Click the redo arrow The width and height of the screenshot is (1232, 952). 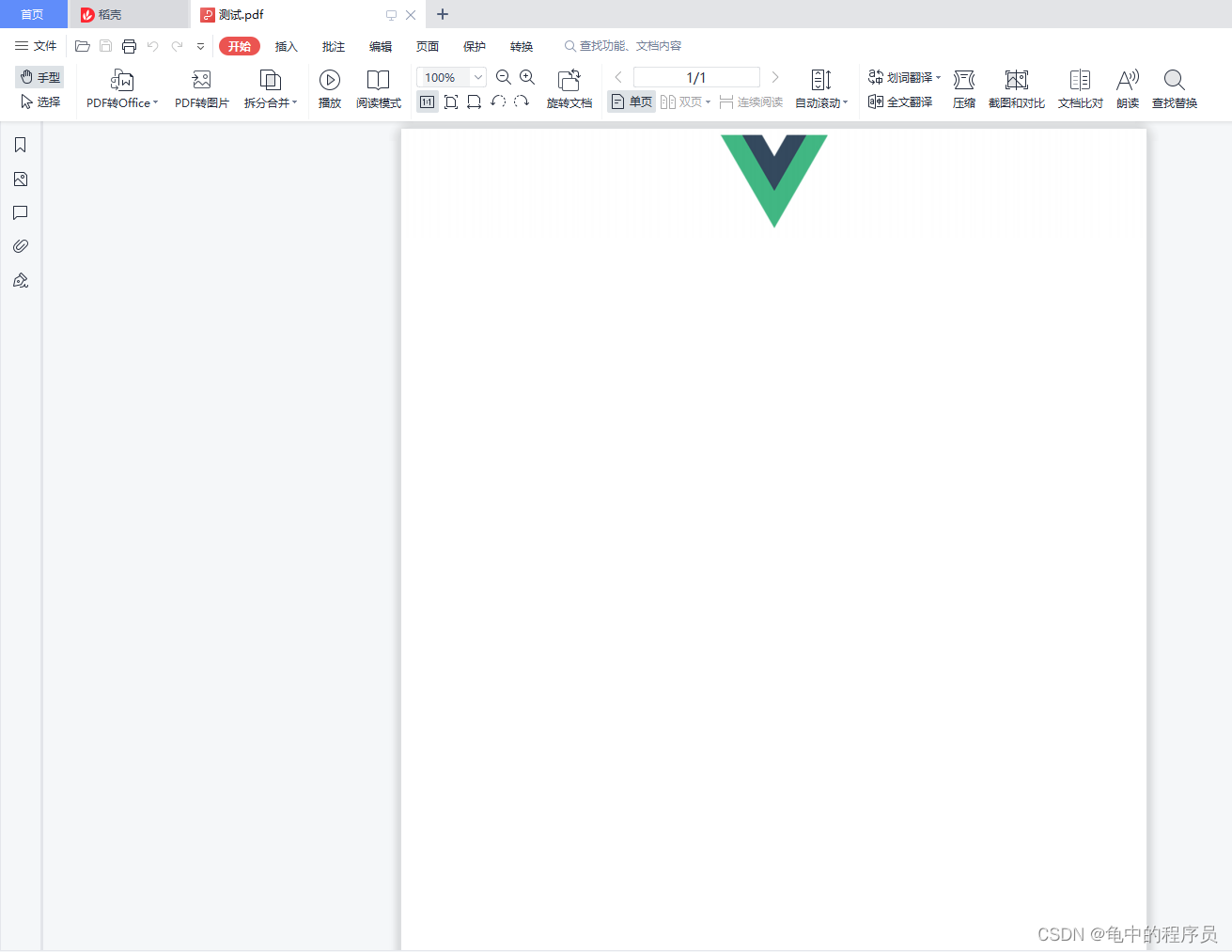[x=177, y=46]
